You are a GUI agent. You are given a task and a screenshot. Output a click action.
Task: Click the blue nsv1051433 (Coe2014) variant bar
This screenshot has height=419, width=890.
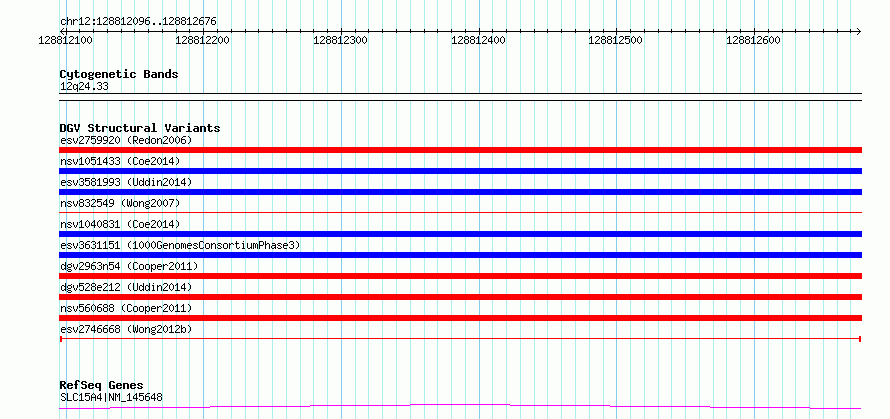tap(460, 171)
